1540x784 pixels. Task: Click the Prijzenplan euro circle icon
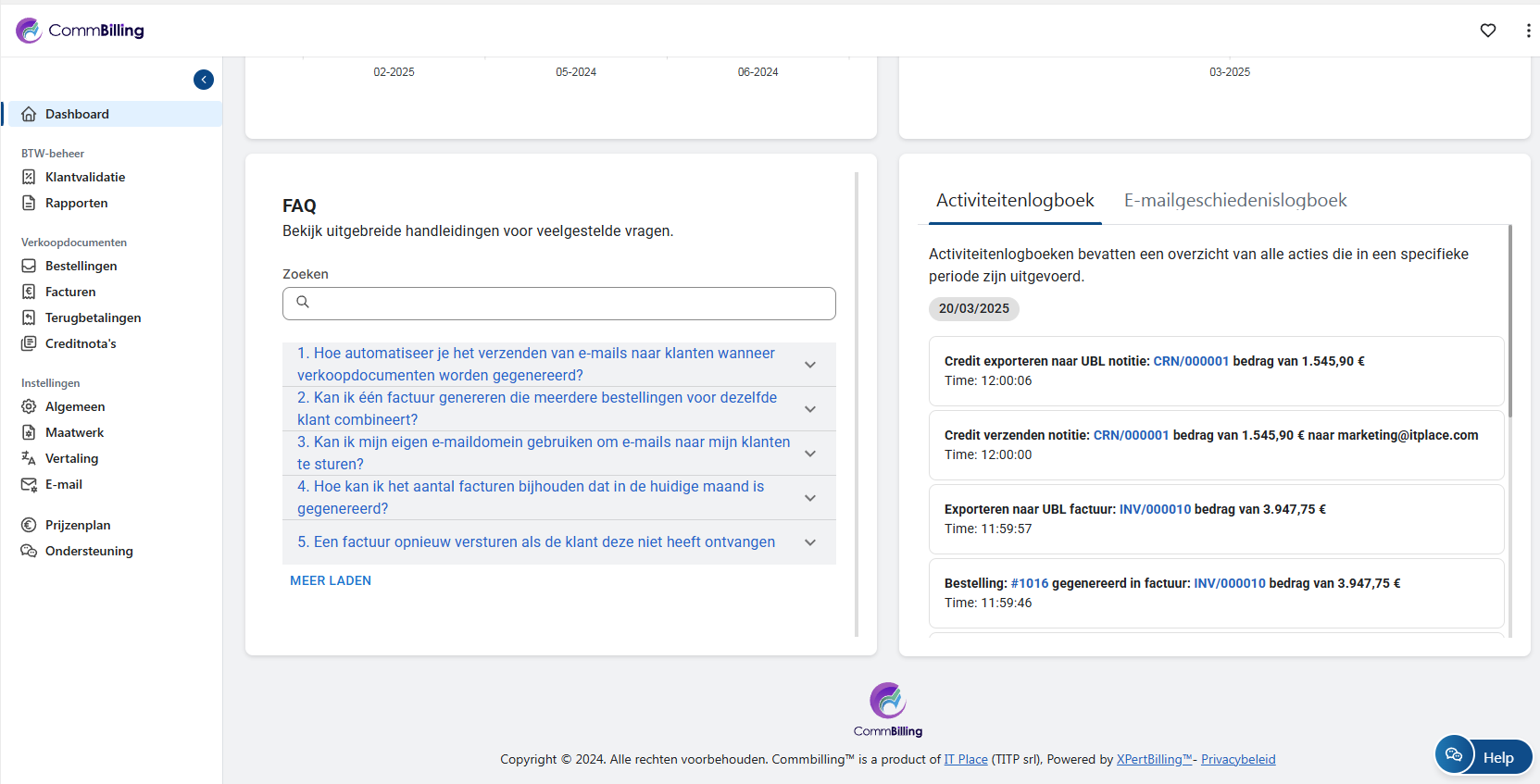coord(29,525)
